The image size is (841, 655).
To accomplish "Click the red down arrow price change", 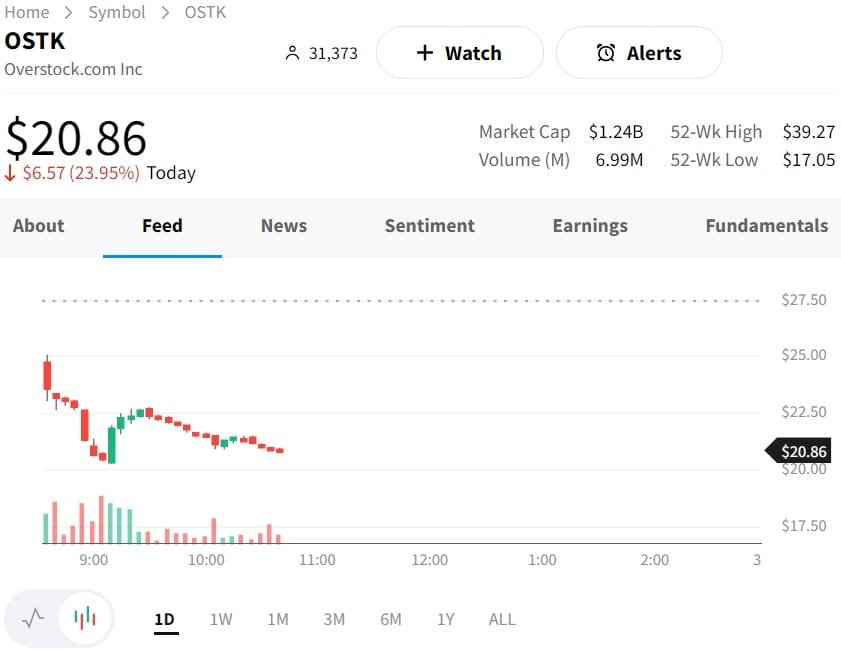I will [x=11, y=173].
